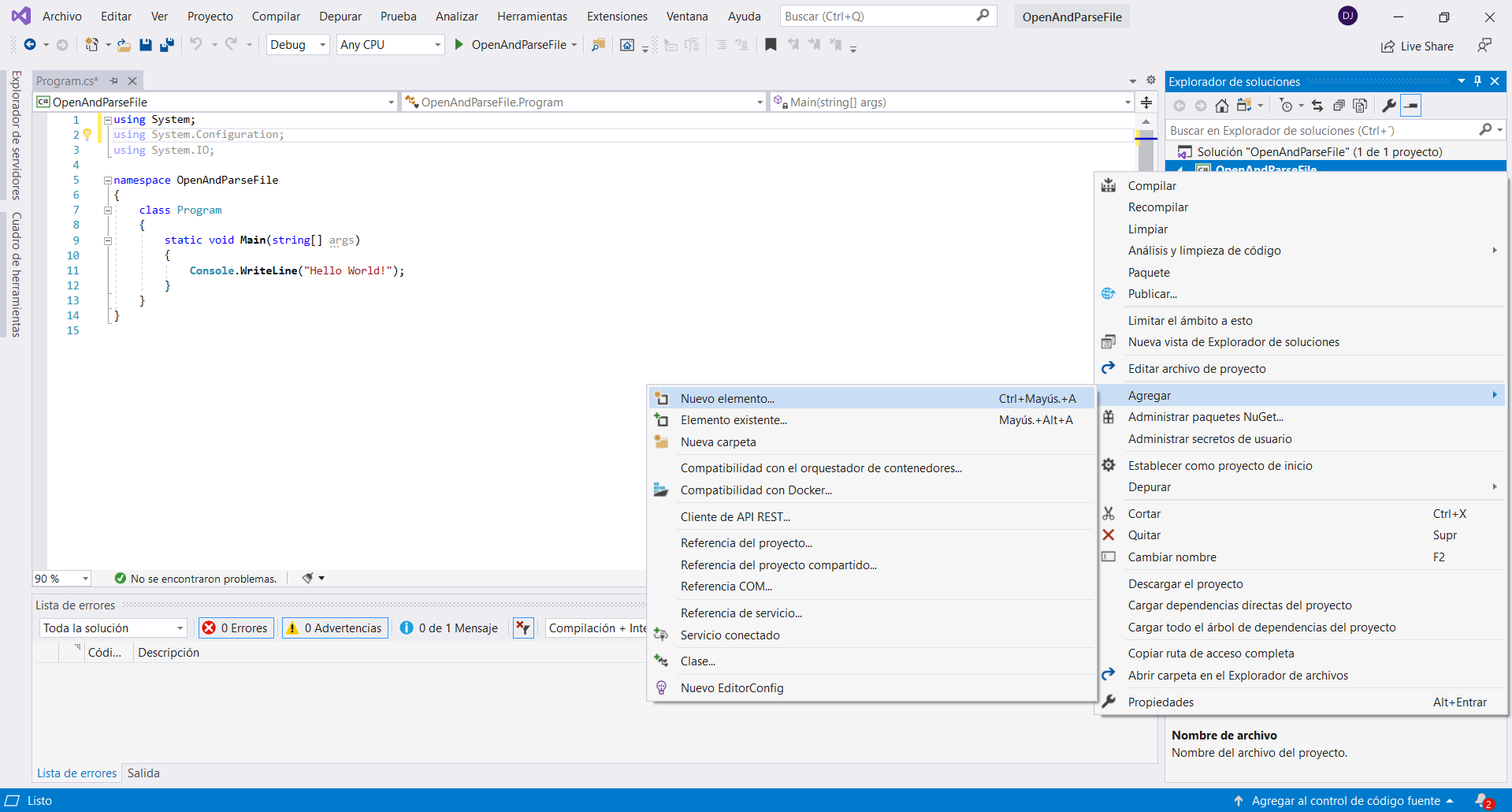
Task: Click the Live Share button
Action: click(x=1417, y=47)
